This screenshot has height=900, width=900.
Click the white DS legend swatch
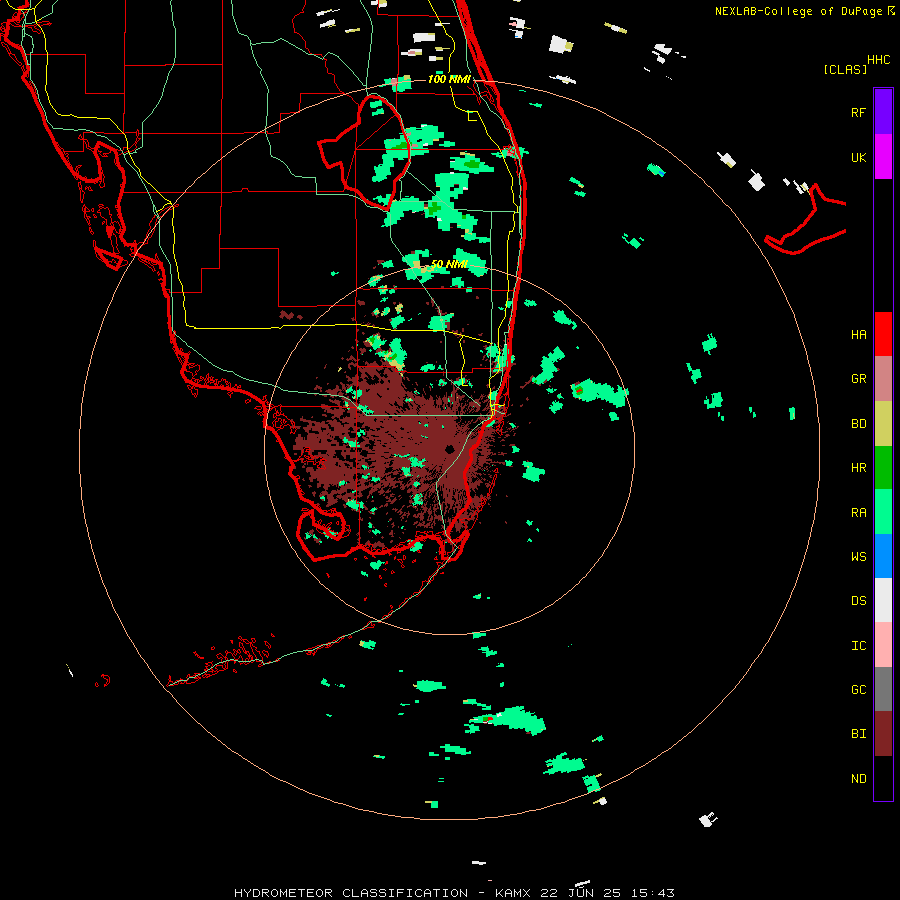coord(883,600)
